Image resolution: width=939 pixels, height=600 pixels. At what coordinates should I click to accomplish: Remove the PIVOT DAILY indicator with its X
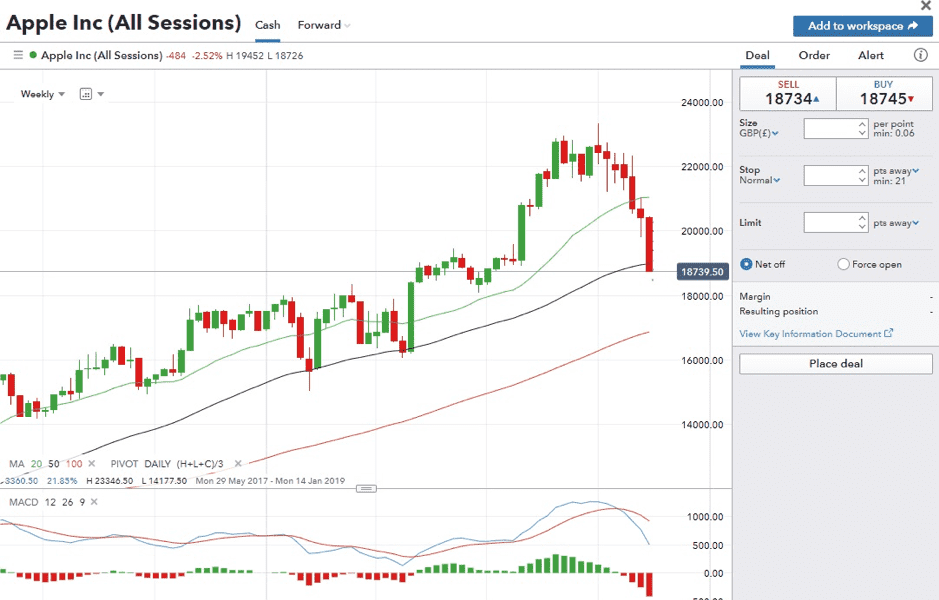click(x=238, y=463)
